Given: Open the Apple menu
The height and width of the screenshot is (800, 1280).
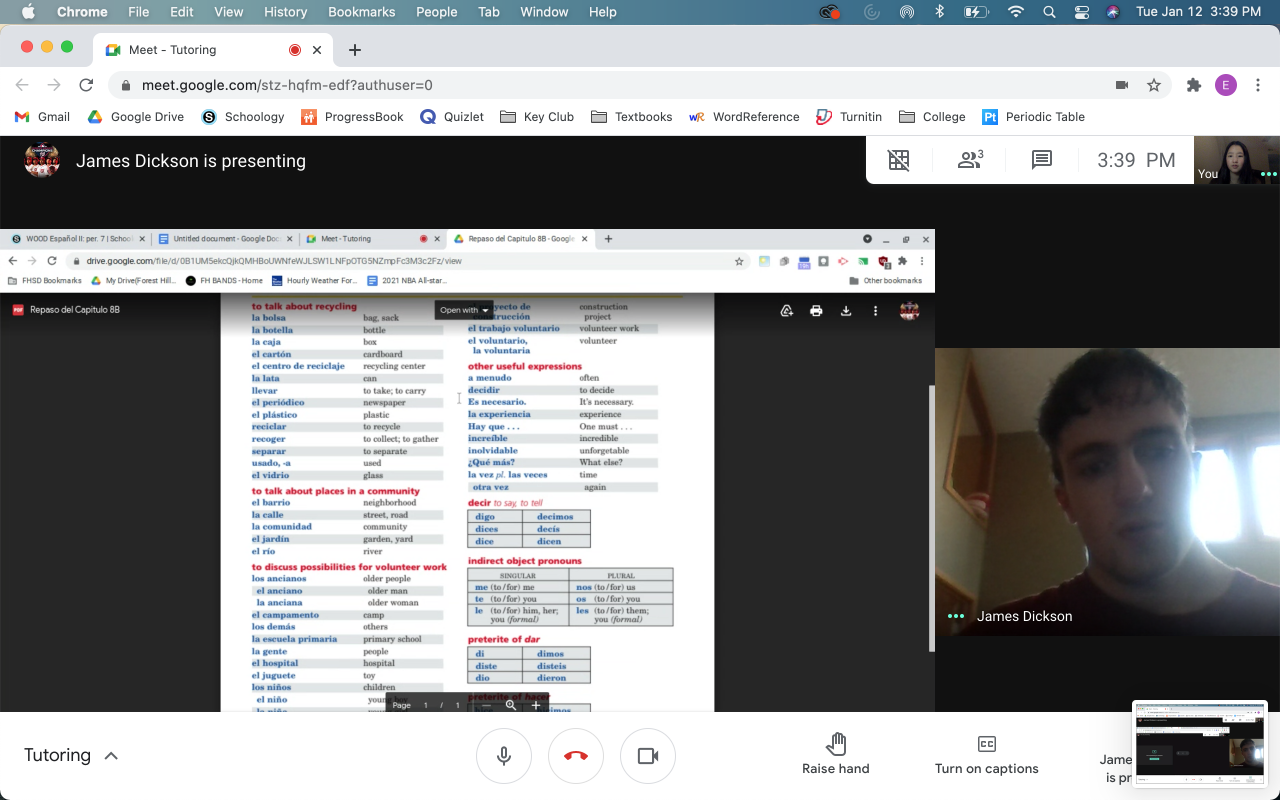Looking at the screenshot, I should click(28, 12).
